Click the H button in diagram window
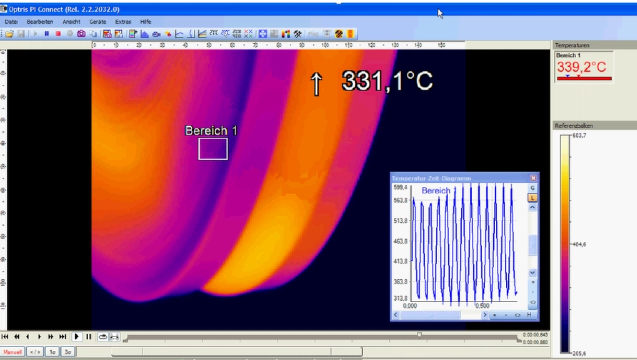 point(529,315)
